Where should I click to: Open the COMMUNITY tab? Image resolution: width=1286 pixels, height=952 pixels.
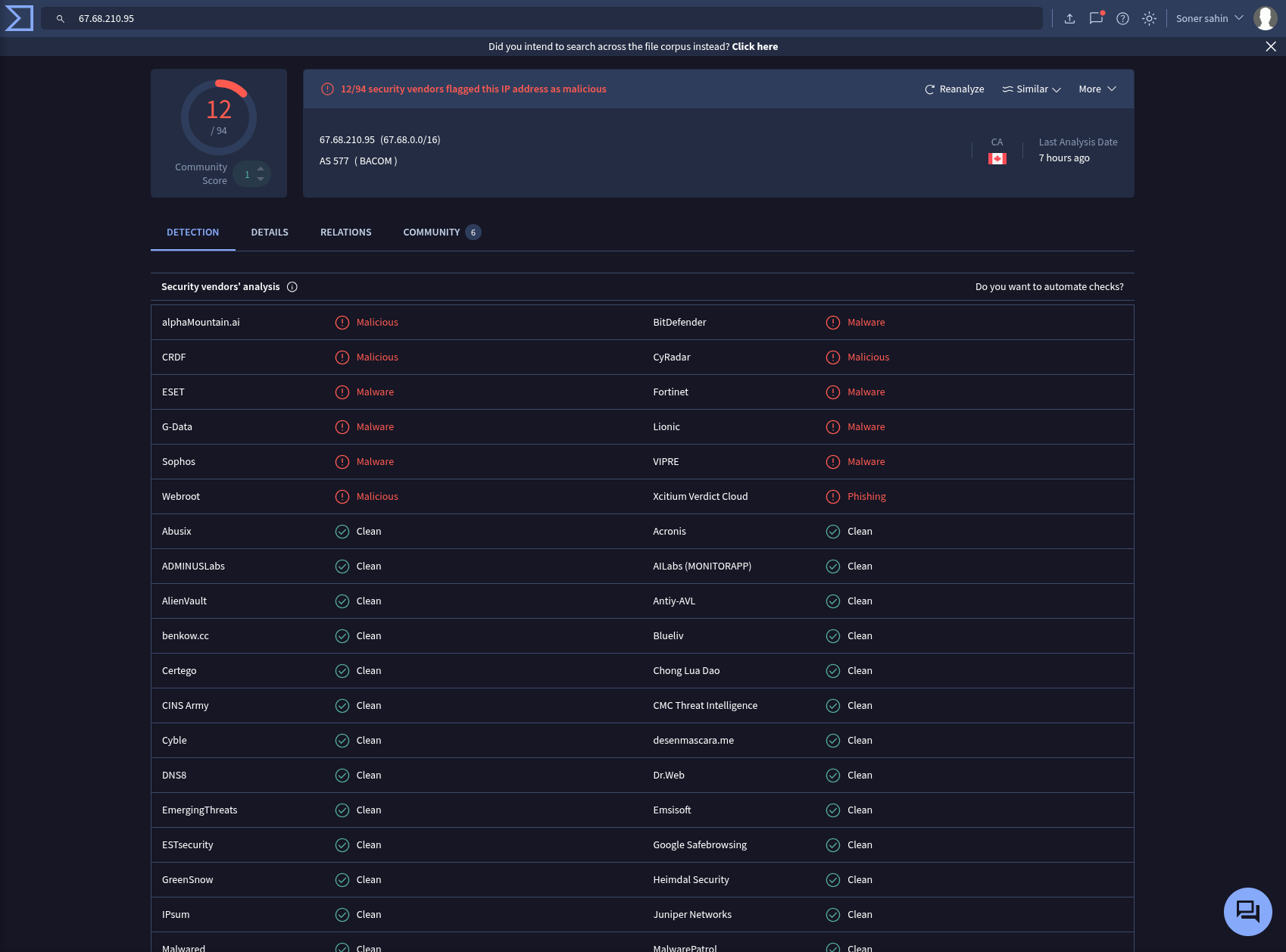click(x=442, y=233)
